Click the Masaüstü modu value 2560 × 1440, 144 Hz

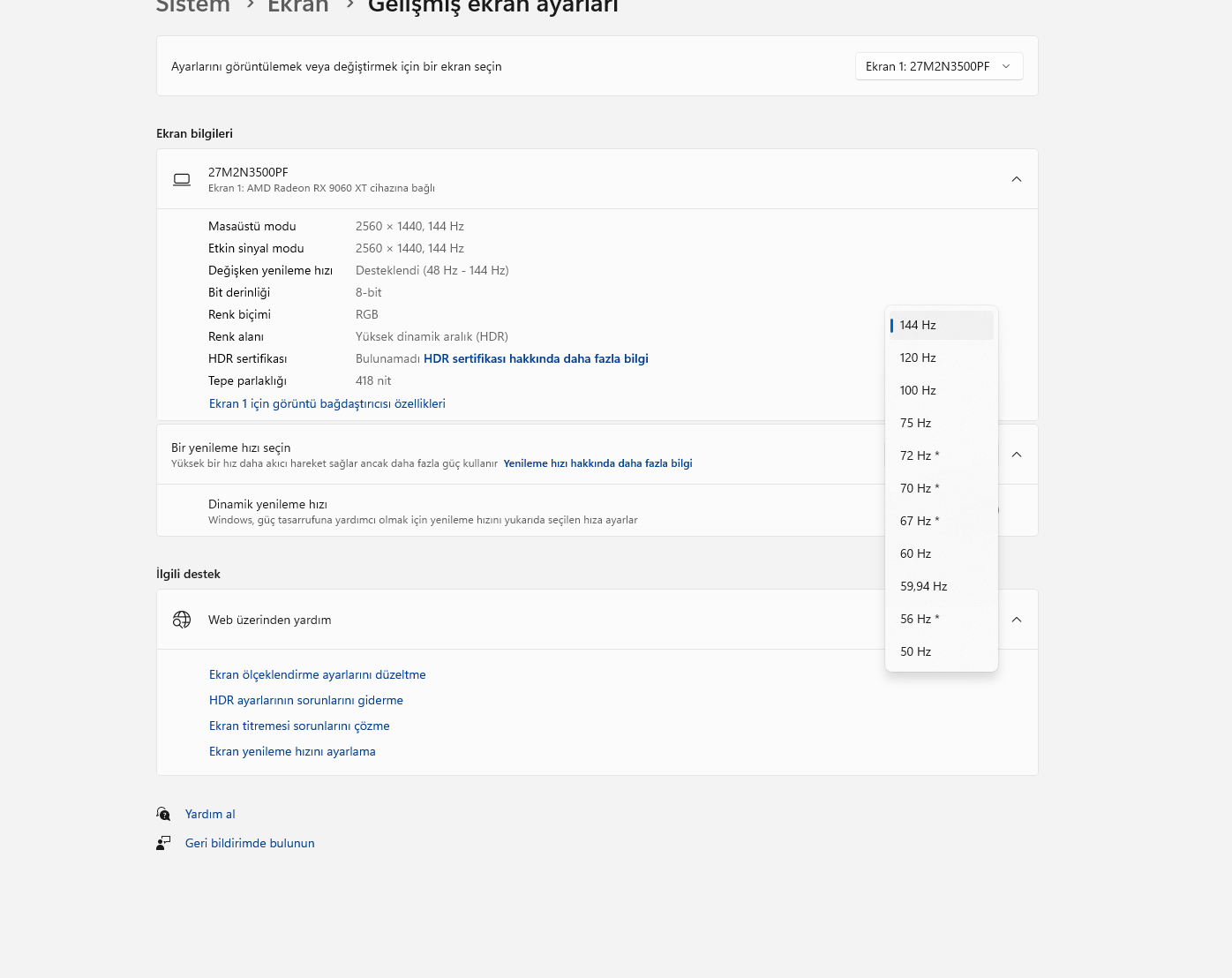[409, 226]
